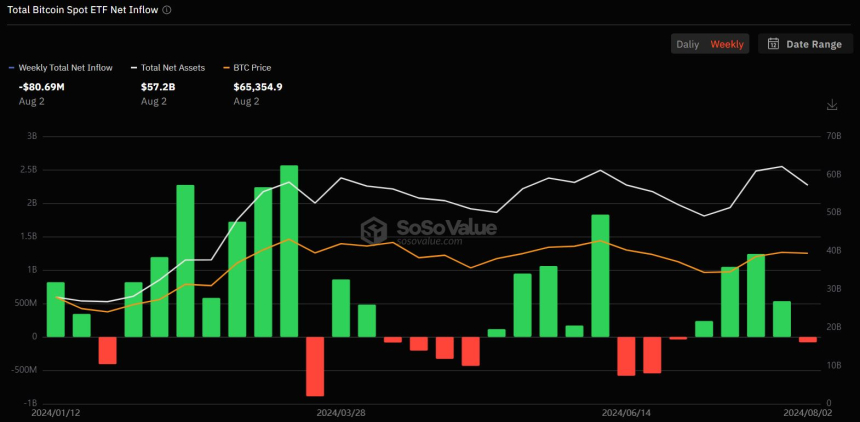Image resolution: width=860 pixels, height=422 pixels.
Task: Select the largest red outflow bar
Action: pyautogui.click(x=315, y=366)
